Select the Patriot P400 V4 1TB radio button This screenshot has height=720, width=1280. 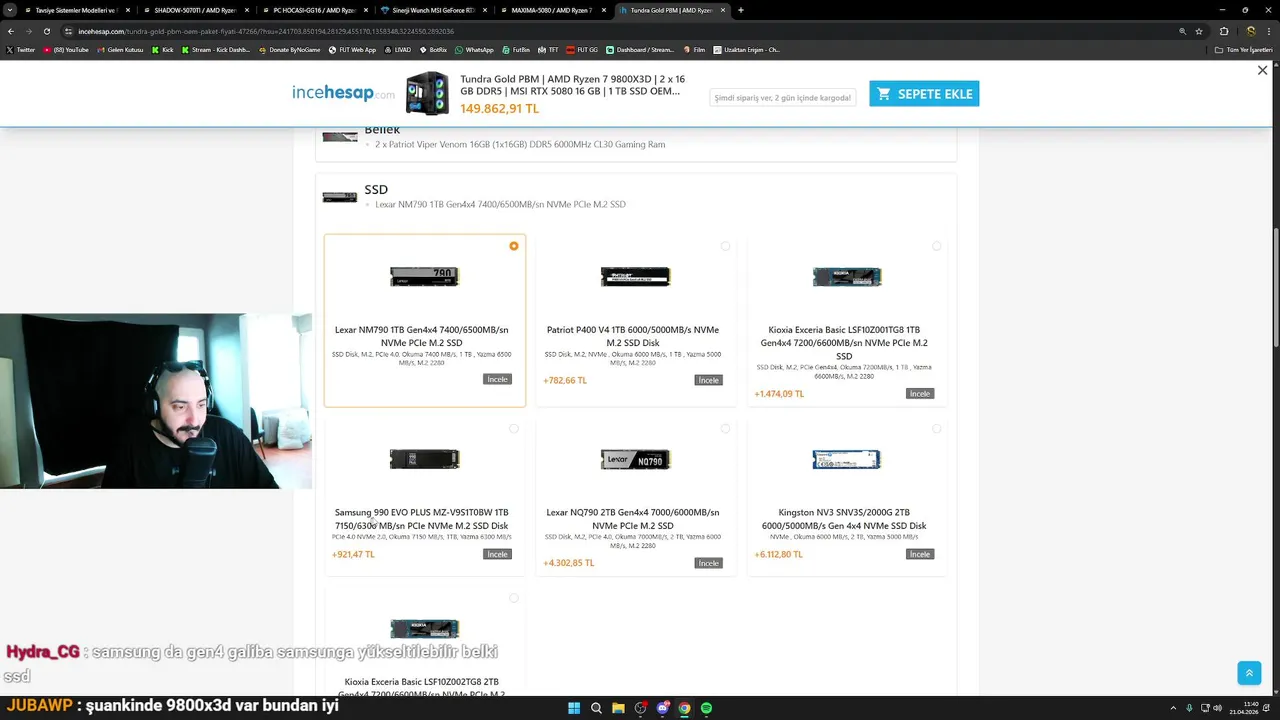(725, 246)
